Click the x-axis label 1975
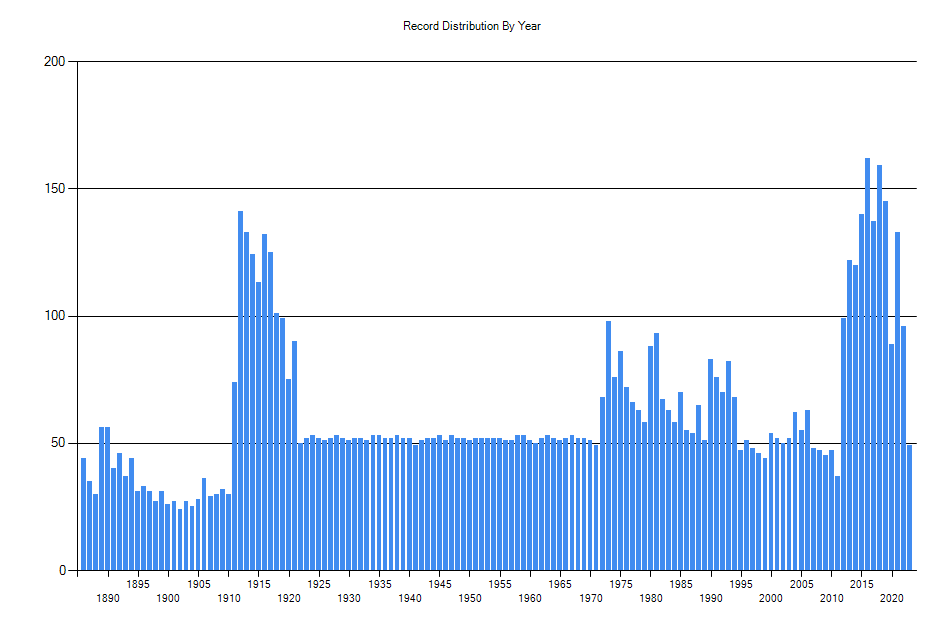The width and height of the screenshot is (945, 630). (x=620, y=584)
